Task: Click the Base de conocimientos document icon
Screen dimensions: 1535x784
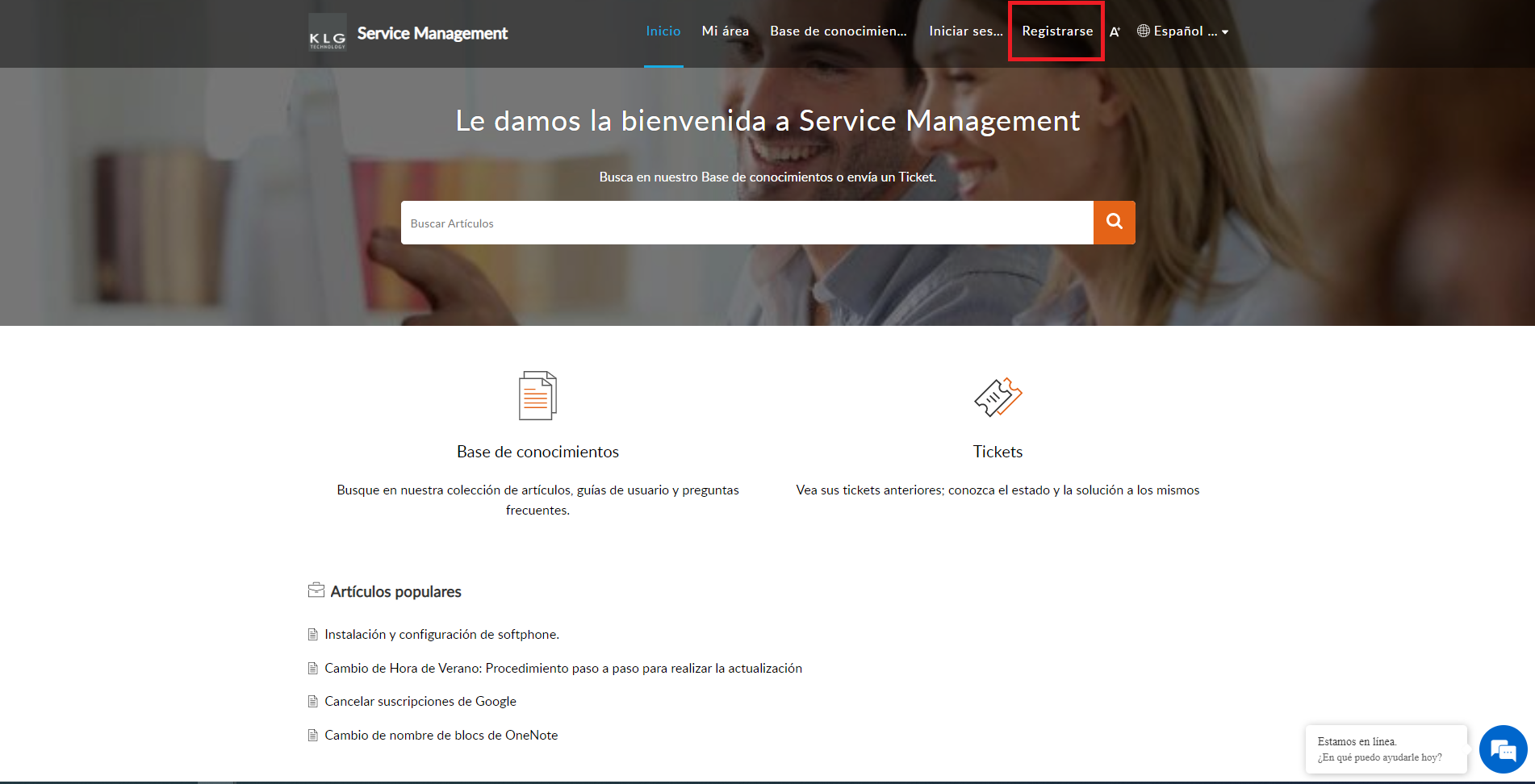Action: click(537, 395)
